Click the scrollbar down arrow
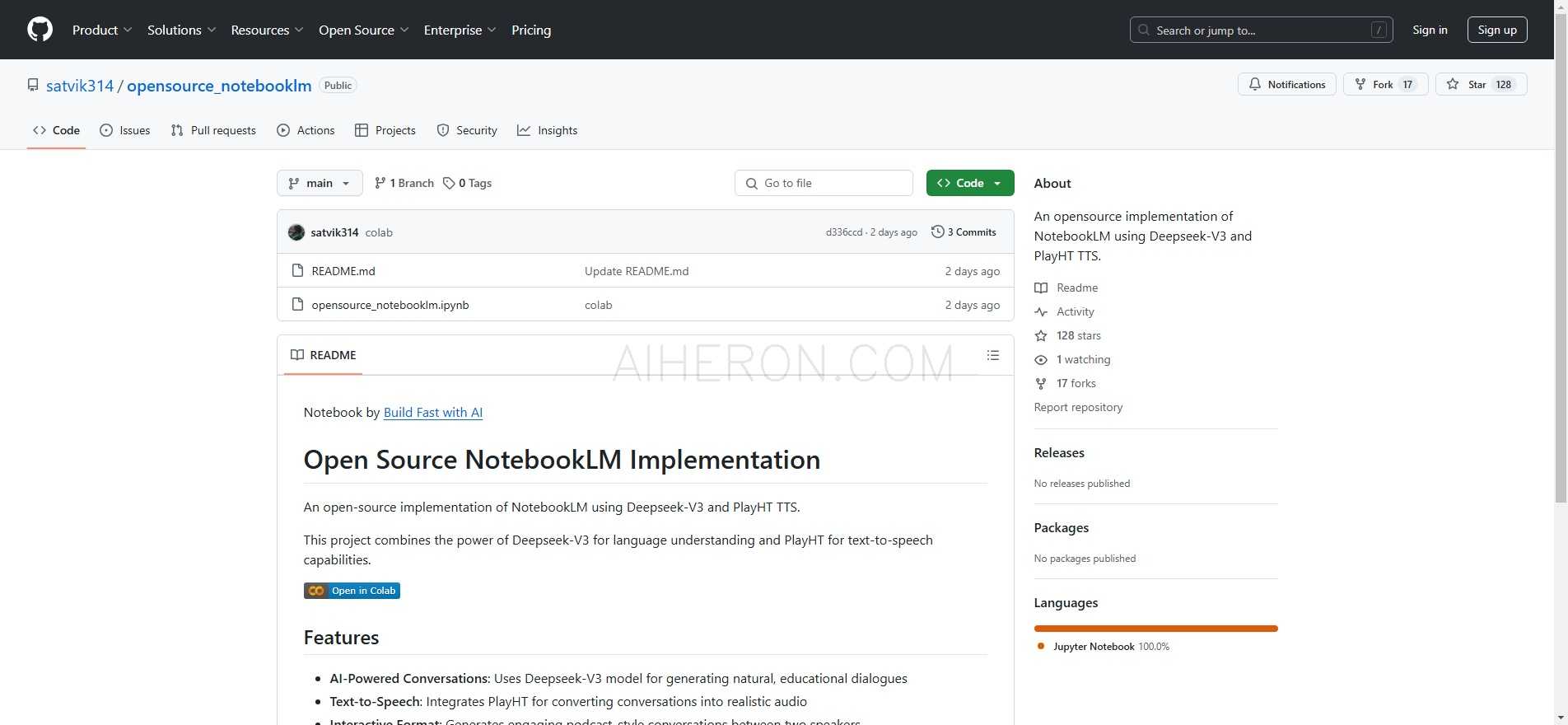 pos(1561,718)
